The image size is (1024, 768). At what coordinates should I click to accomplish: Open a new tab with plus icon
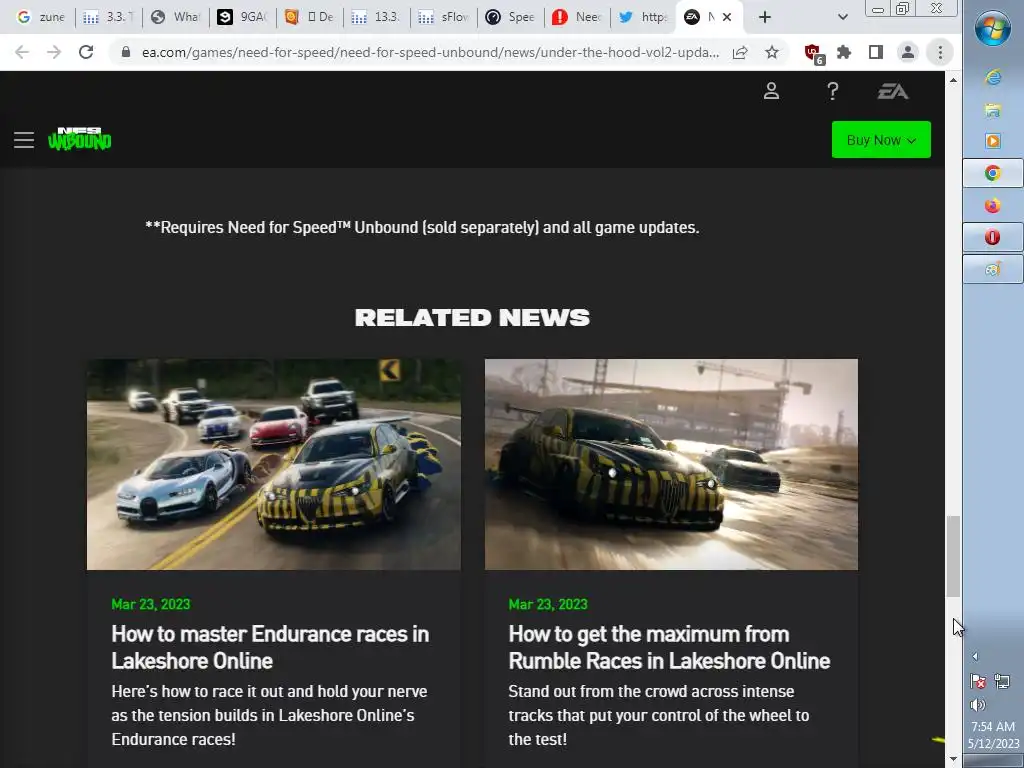tap(765, 17)
